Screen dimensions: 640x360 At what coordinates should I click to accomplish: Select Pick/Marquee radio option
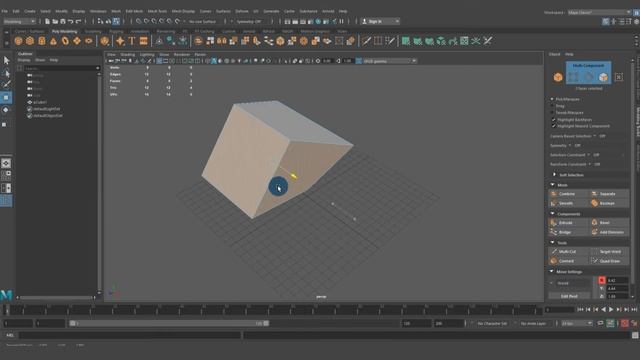pyautogui.click(x=552, y=99)
